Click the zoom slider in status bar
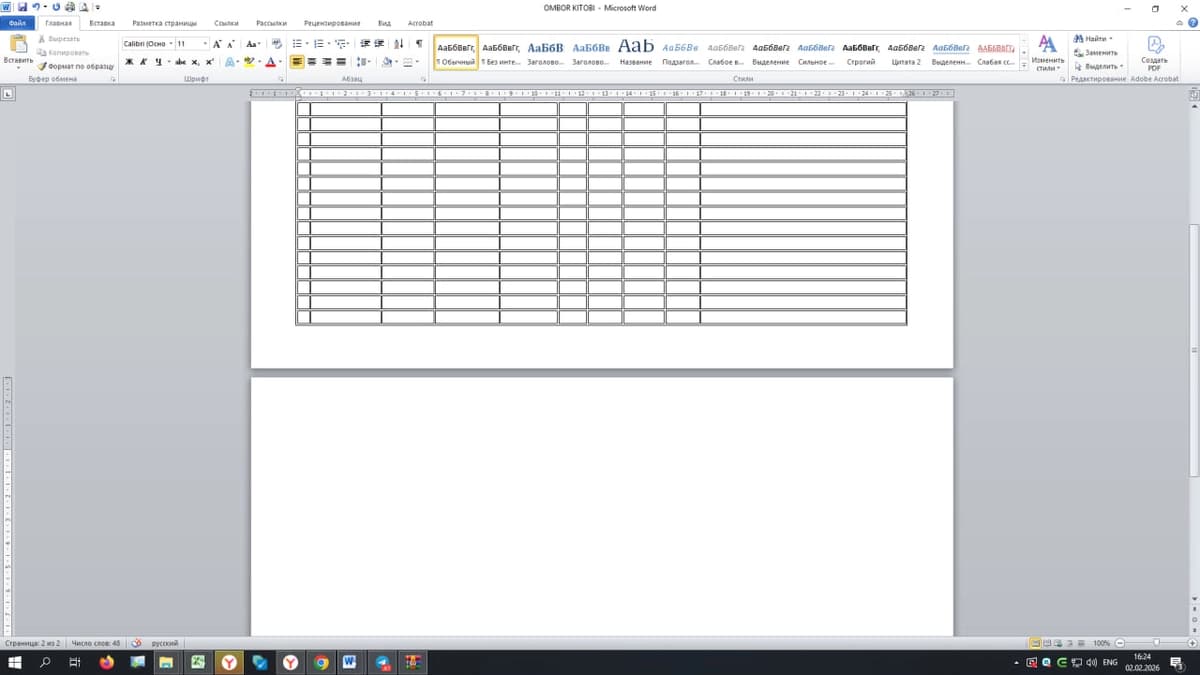The width and height of the screenshot is (1200, 675). click(x=1156, y=643)
